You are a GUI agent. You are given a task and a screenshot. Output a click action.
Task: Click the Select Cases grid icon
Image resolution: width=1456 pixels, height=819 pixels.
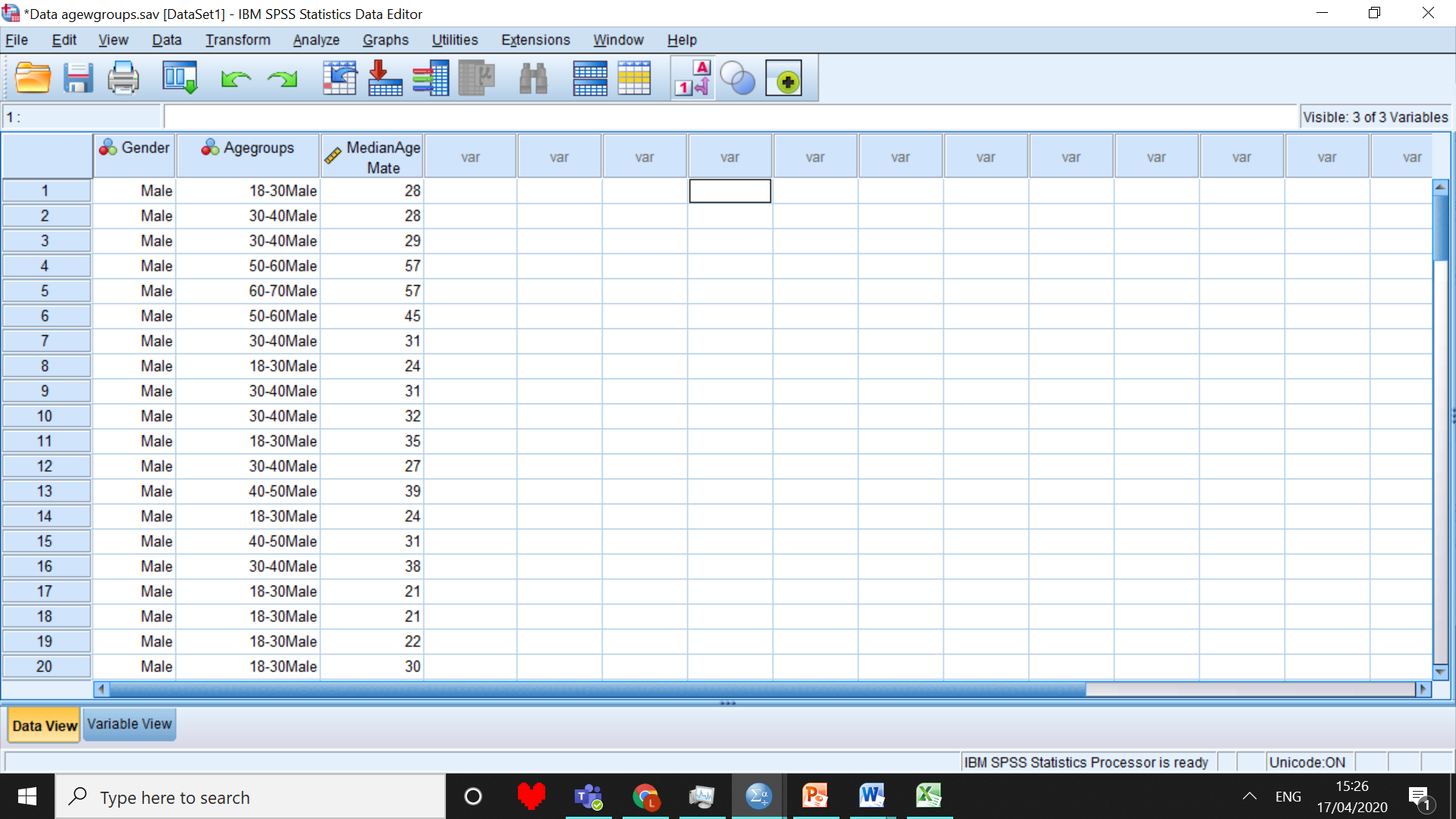tap(634, 78)
